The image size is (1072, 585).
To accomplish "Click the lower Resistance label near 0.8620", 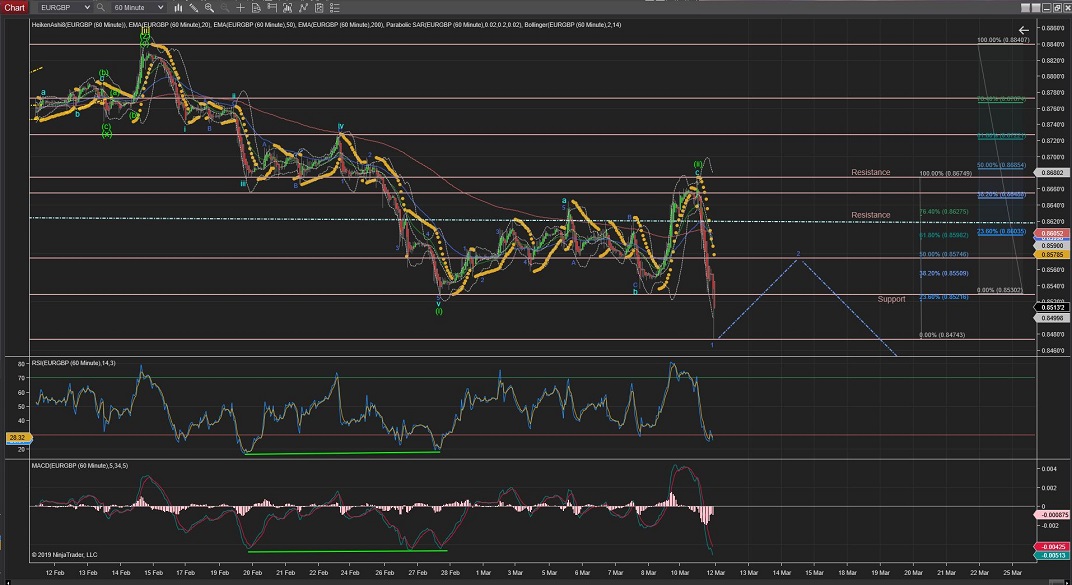I will point(870,215).
